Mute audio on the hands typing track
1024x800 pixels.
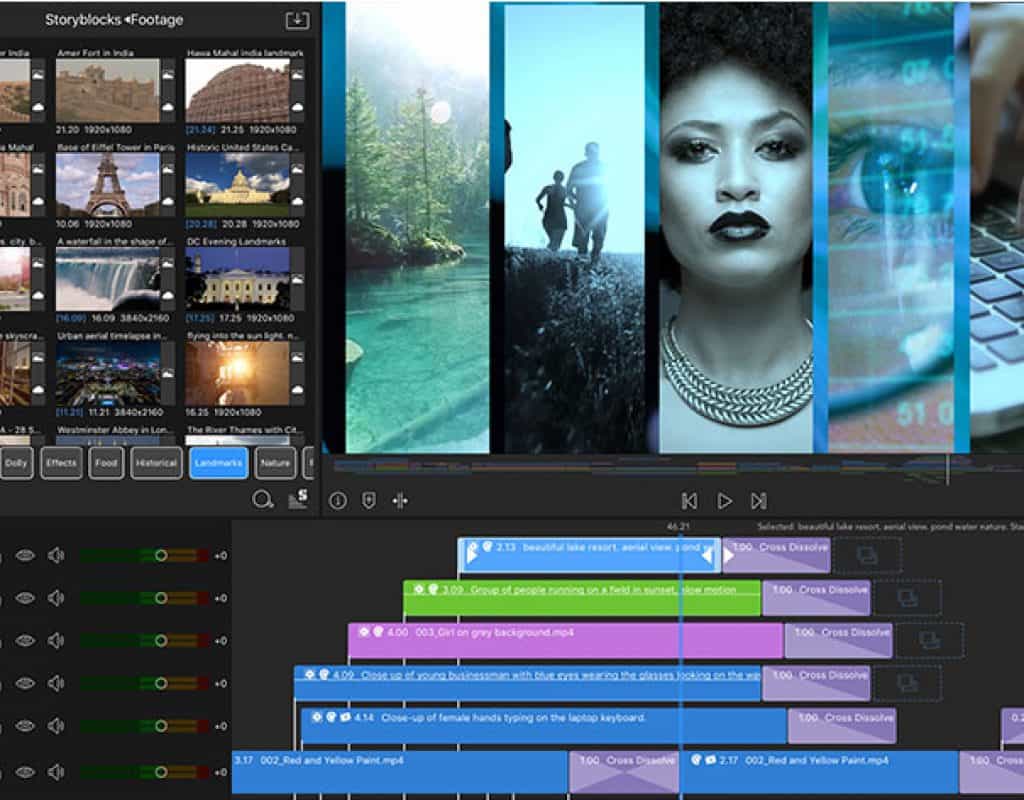[56, 726]
